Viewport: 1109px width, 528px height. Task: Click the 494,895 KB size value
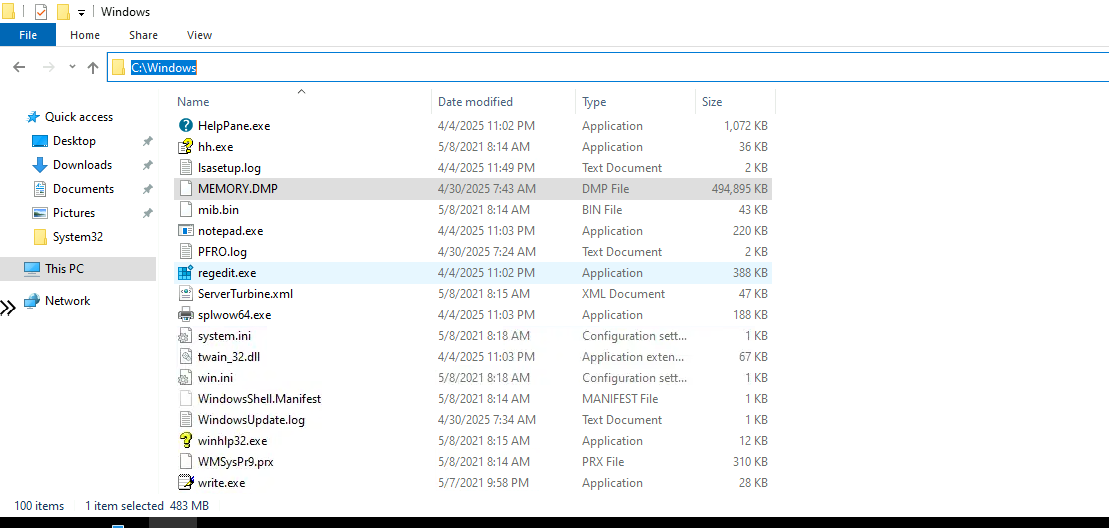click(x=739, y=189)
